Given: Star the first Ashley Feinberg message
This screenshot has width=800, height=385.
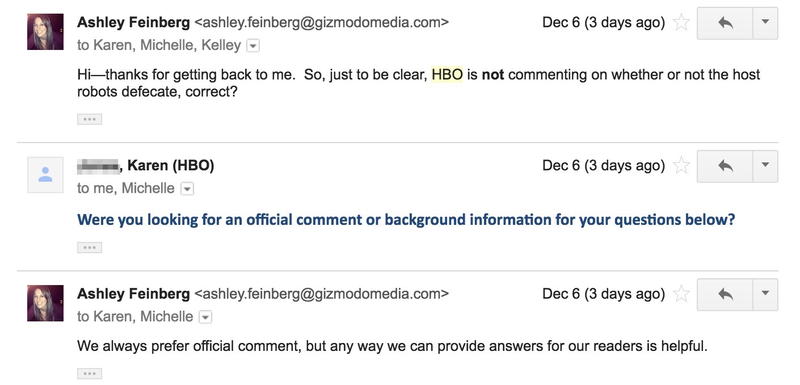Looking at the screenshot, I should pyautogui.click(x=681, y=22).
